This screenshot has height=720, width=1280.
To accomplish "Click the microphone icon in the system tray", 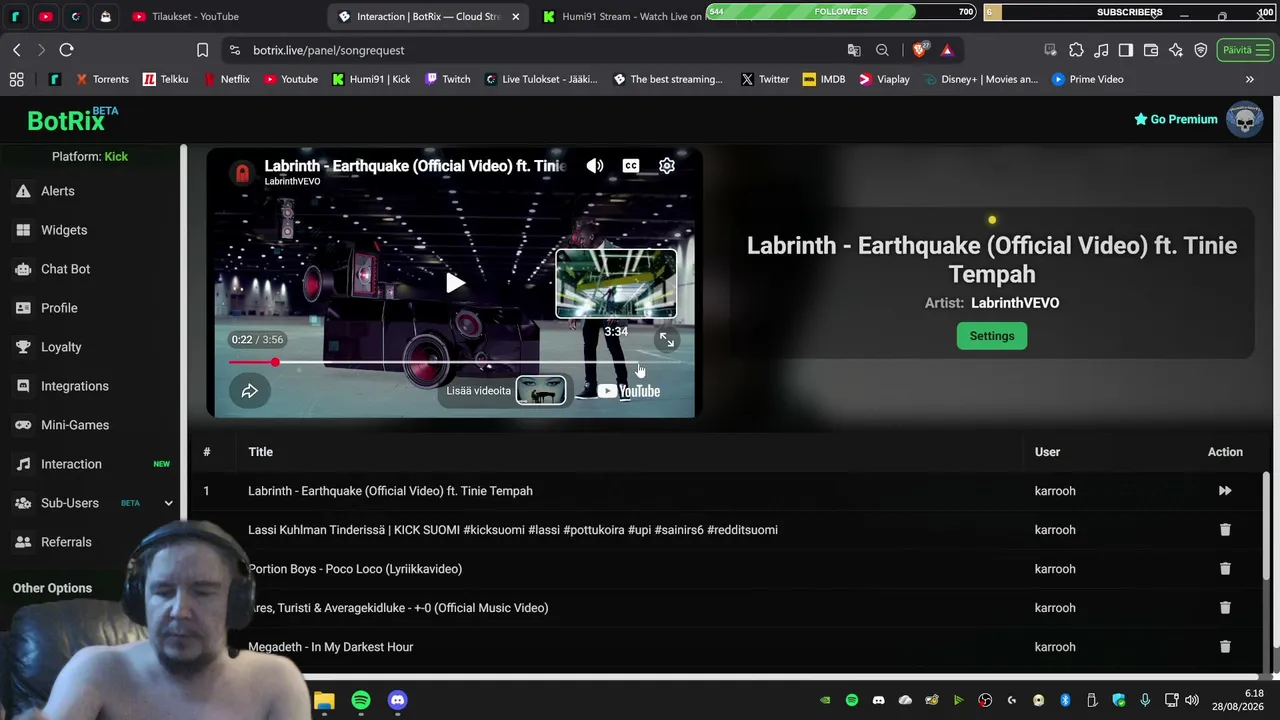I will (x=1145, y=700).
